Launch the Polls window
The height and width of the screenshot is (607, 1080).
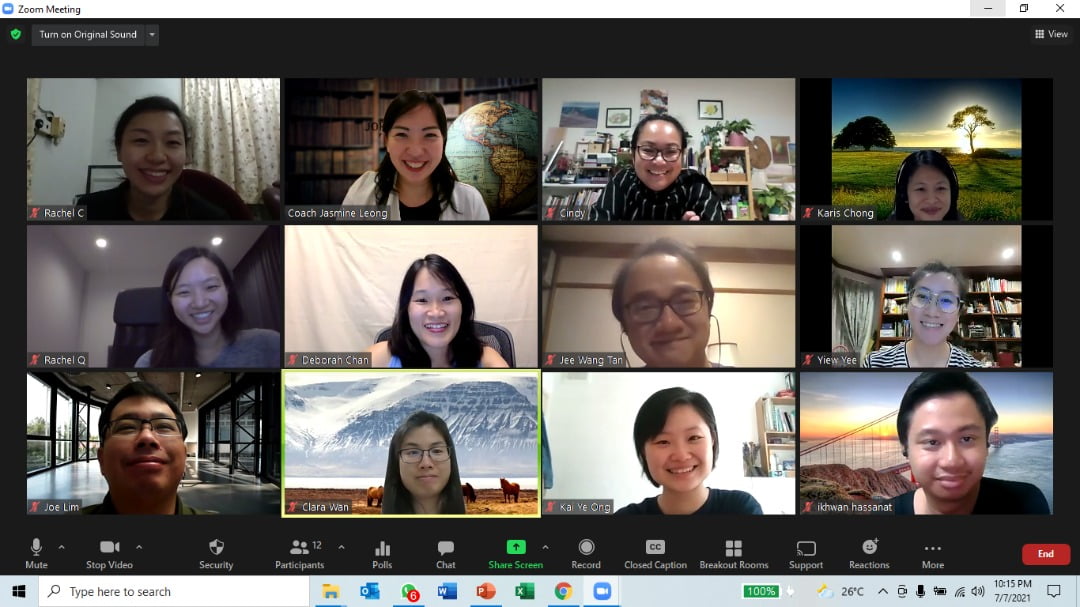click(382, 555)
